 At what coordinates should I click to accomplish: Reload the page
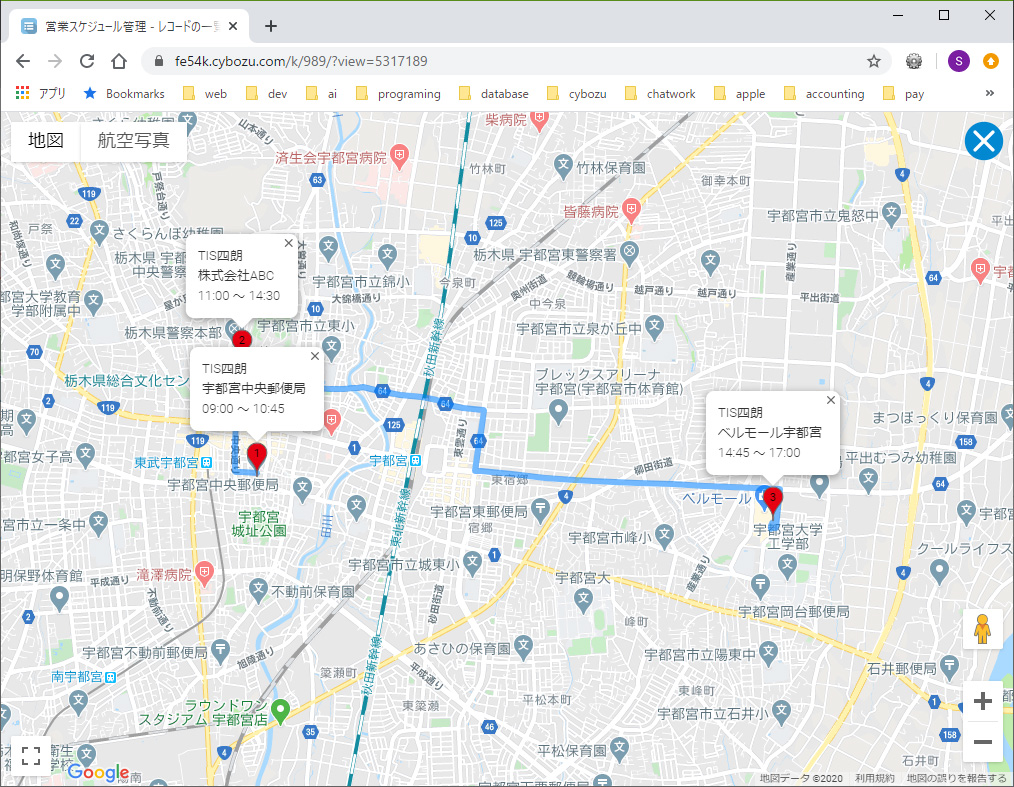point(87,61)
